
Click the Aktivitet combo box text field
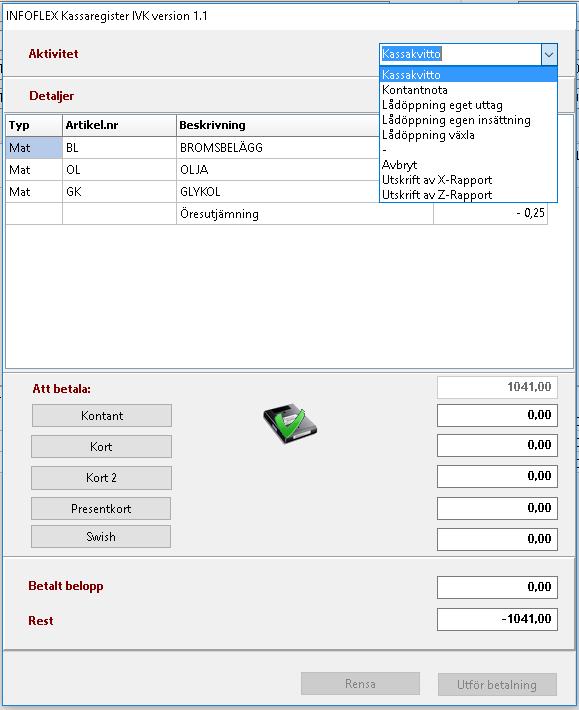(460, 54)
